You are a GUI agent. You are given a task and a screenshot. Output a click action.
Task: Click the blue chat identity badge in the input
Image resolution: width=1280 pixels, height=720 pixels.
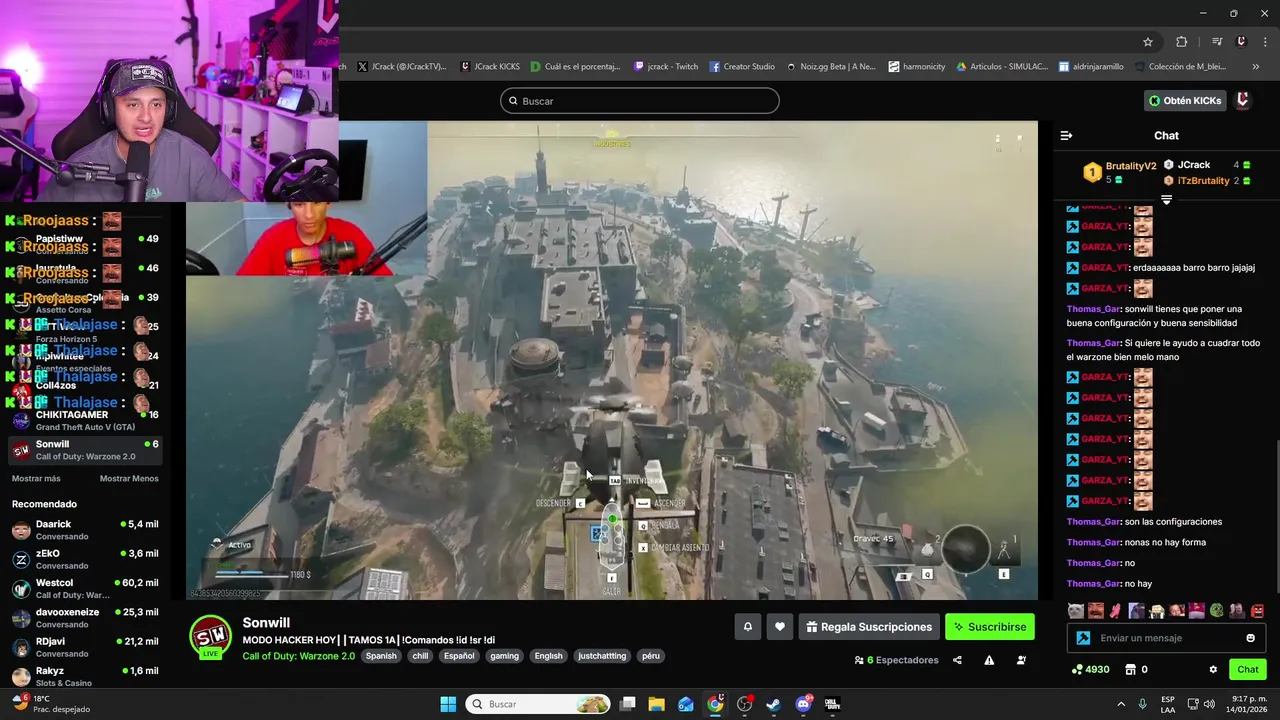pyautogui.click(x=1083, y=638)
